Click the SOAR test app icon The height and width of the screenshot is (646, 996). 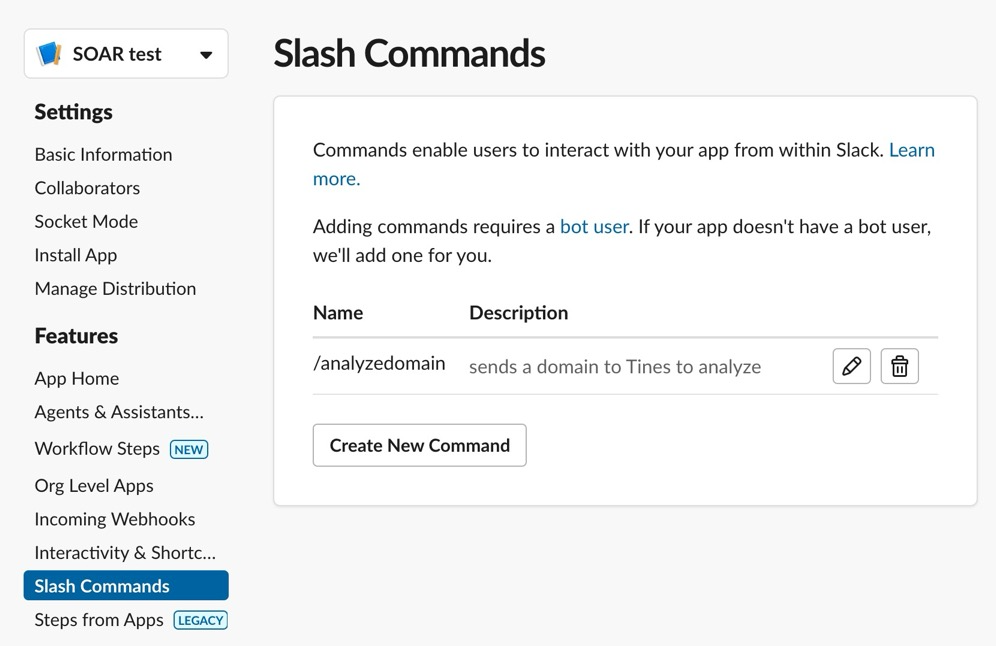(x=49, y=54)
